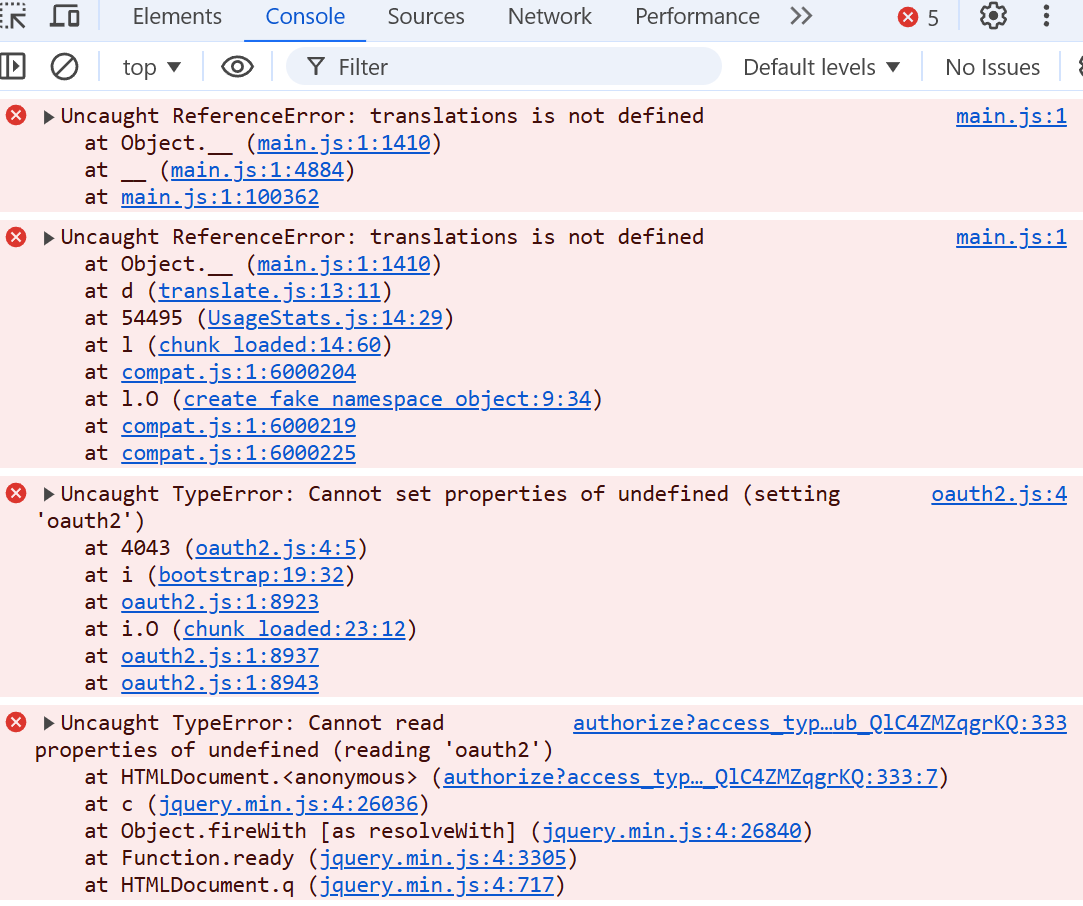Create a live expression with the eye icon
1083x906 pixels.
click(x=237, y=66)
